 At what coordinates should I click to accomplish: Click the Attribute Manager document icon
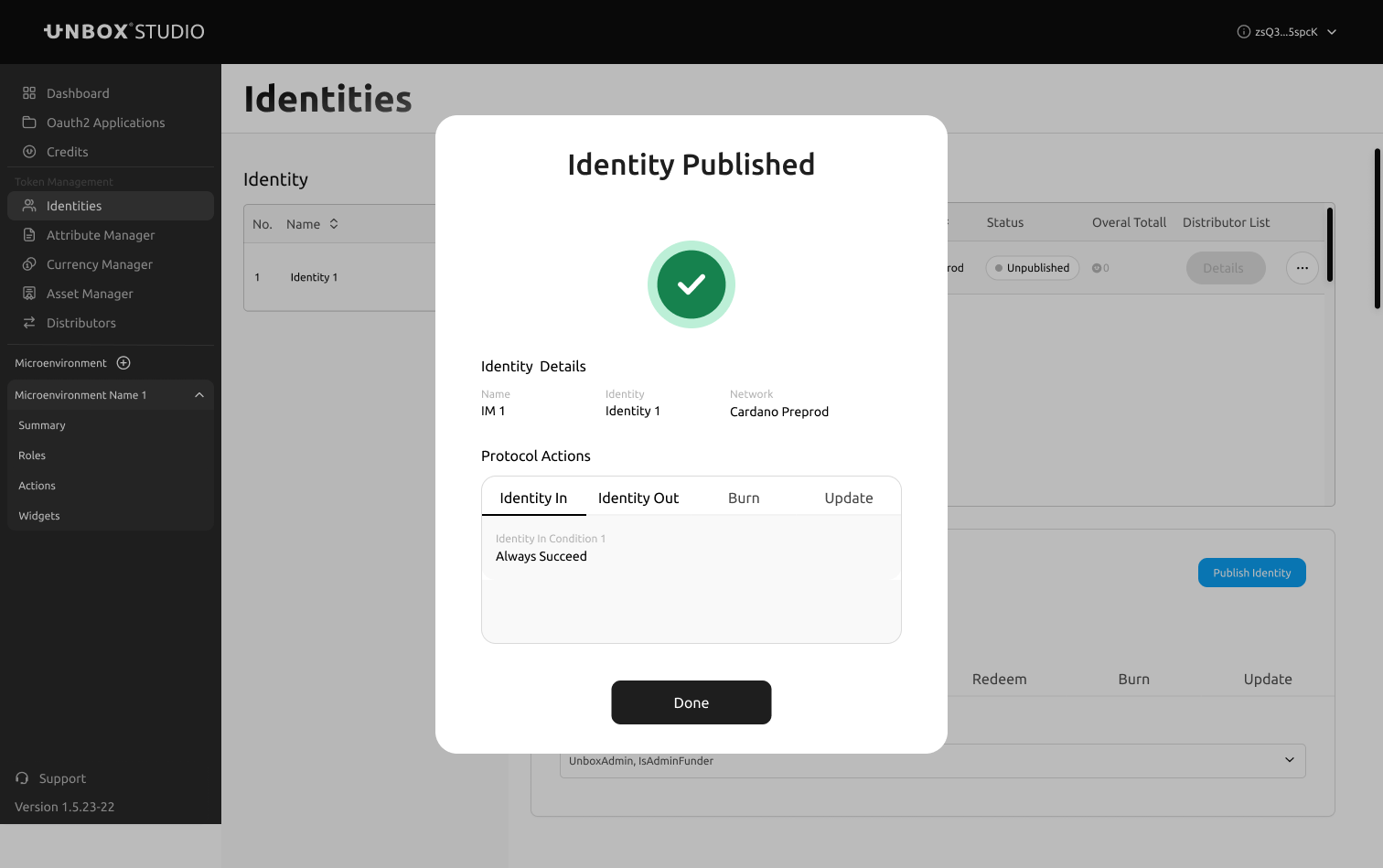29,235
